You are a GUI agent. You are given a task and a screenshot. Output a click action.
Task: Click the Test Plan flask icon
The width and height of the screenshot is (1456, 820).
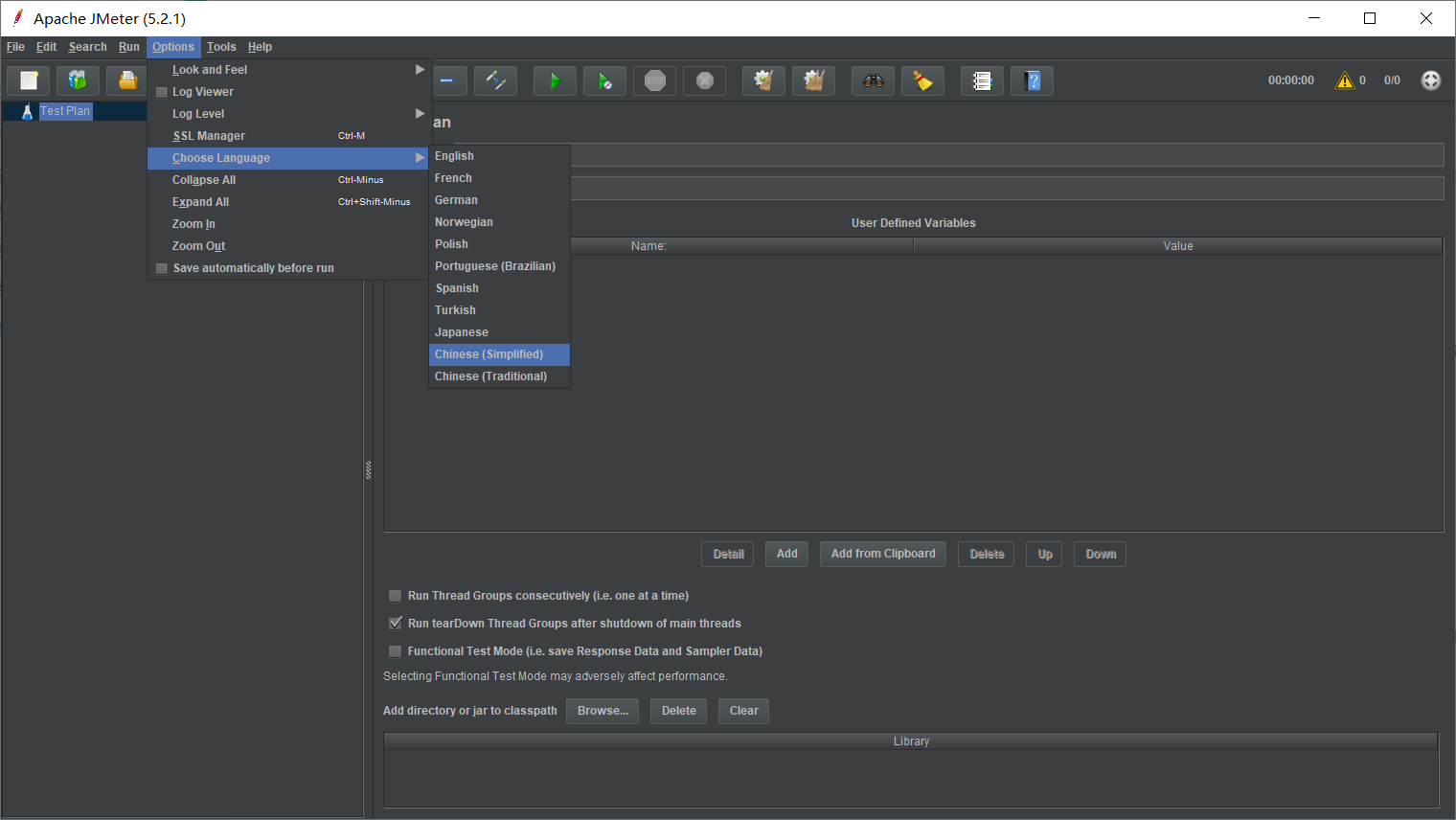[x=27, y=111]
